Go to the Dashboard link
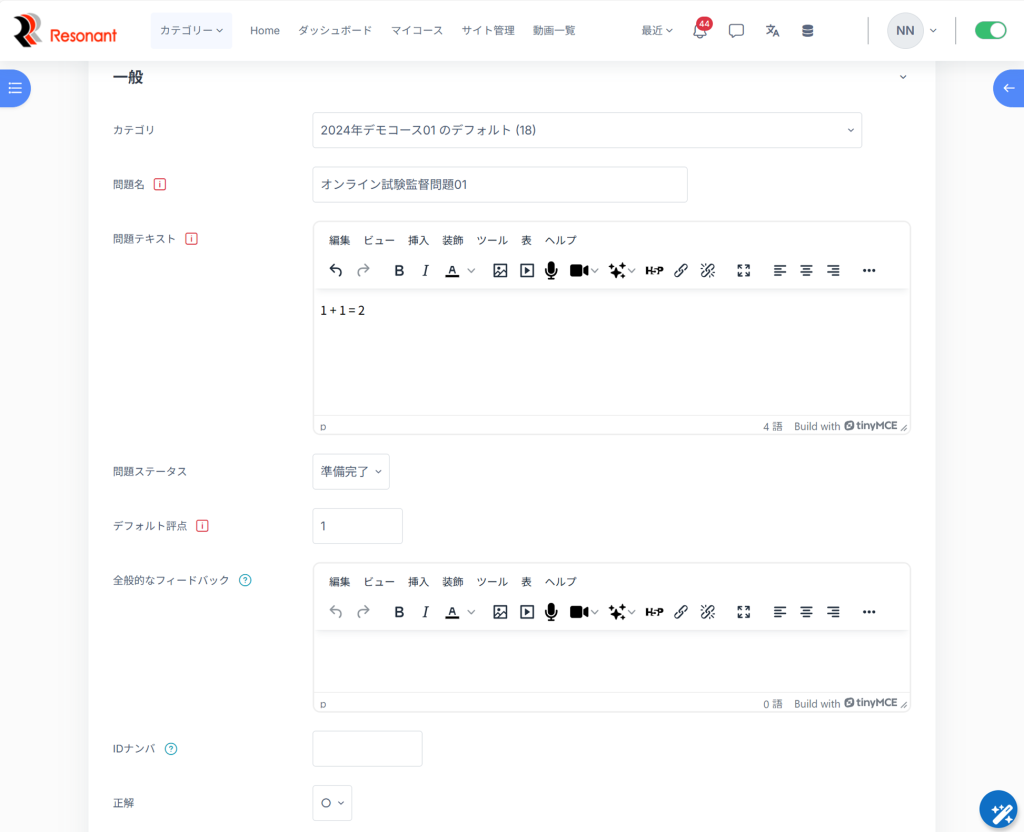This screenshot has width=1024, height=832. pos(335,31)
